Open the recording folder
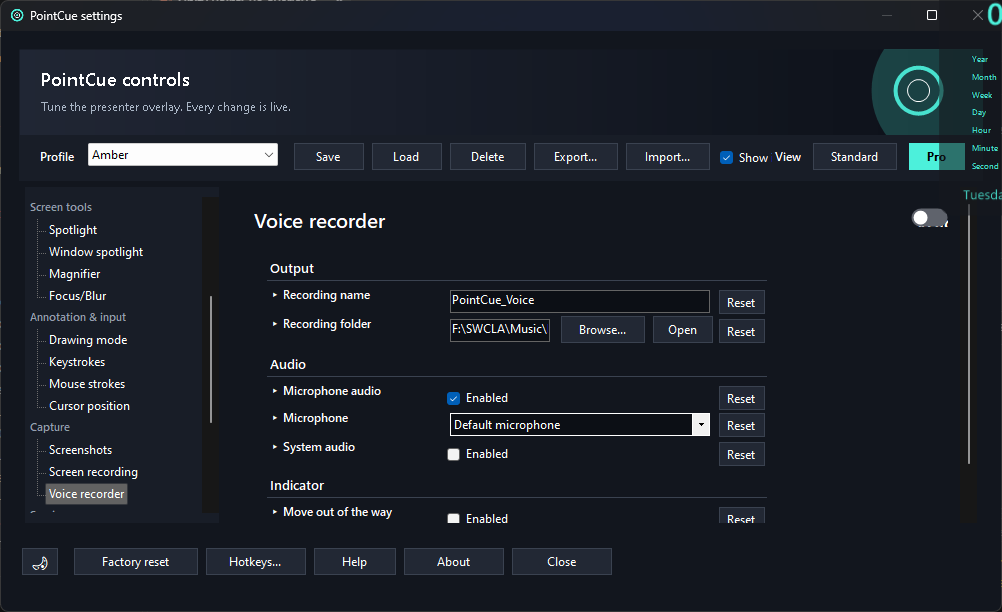The height and width of the screenshot is (612, 1002). click(x=682, y=330)
